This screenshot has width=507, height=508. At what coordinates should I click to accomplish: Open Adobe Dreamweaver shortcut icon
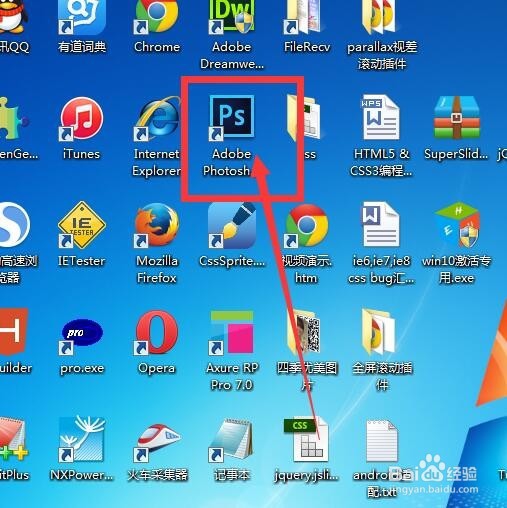pyautogui.click(x=232, y=17)
